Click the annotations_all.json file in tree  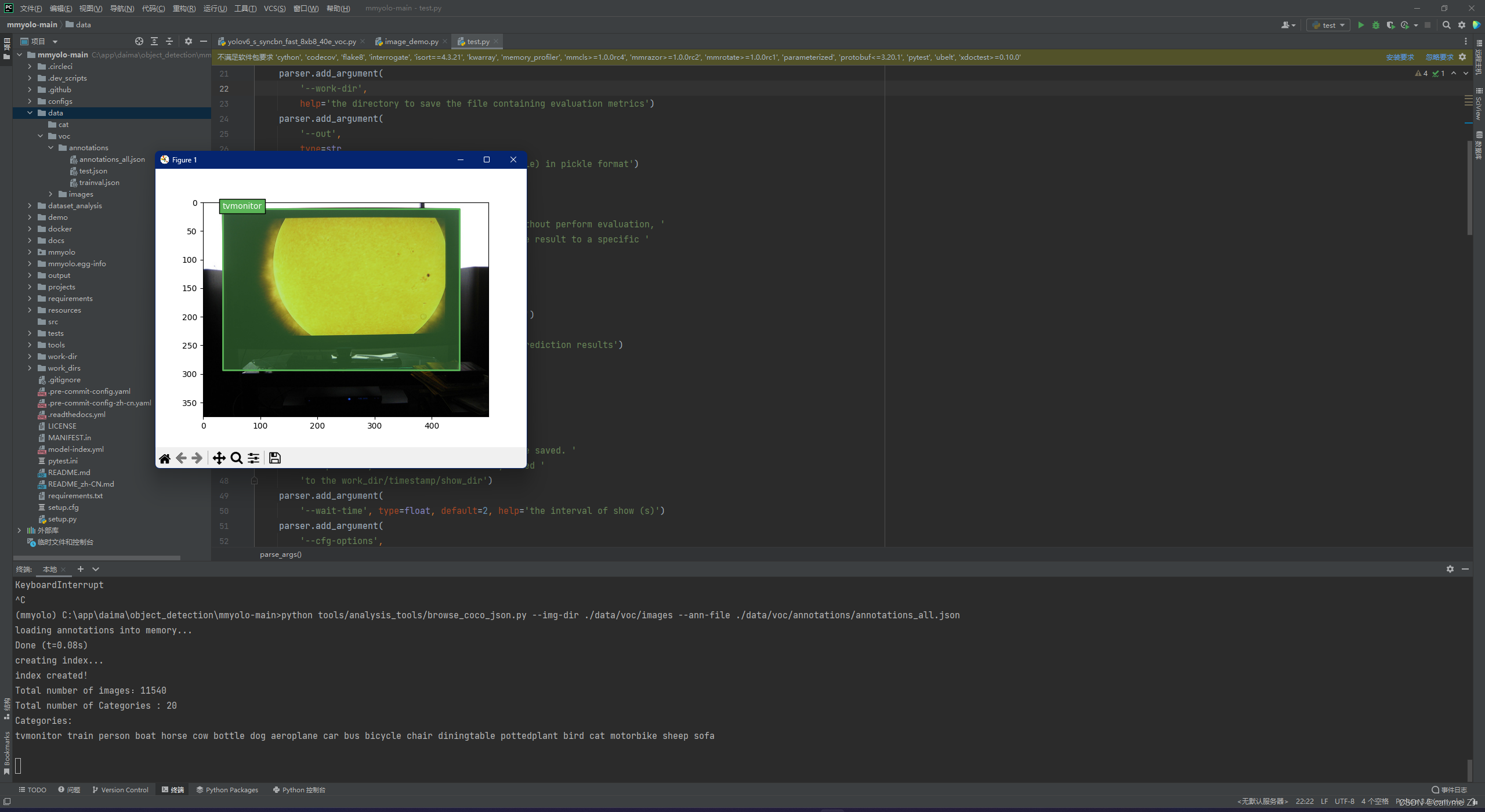[110, 159]
